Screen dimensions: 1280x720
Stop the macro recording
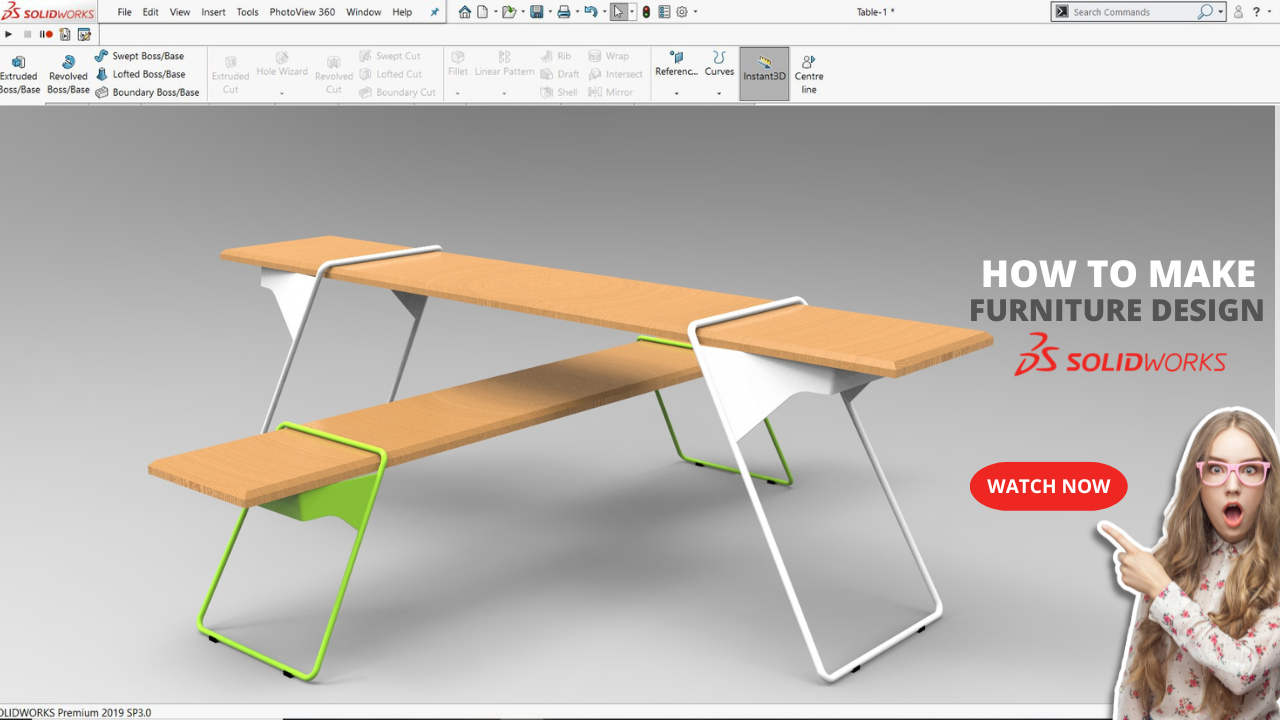click(28, 34)
